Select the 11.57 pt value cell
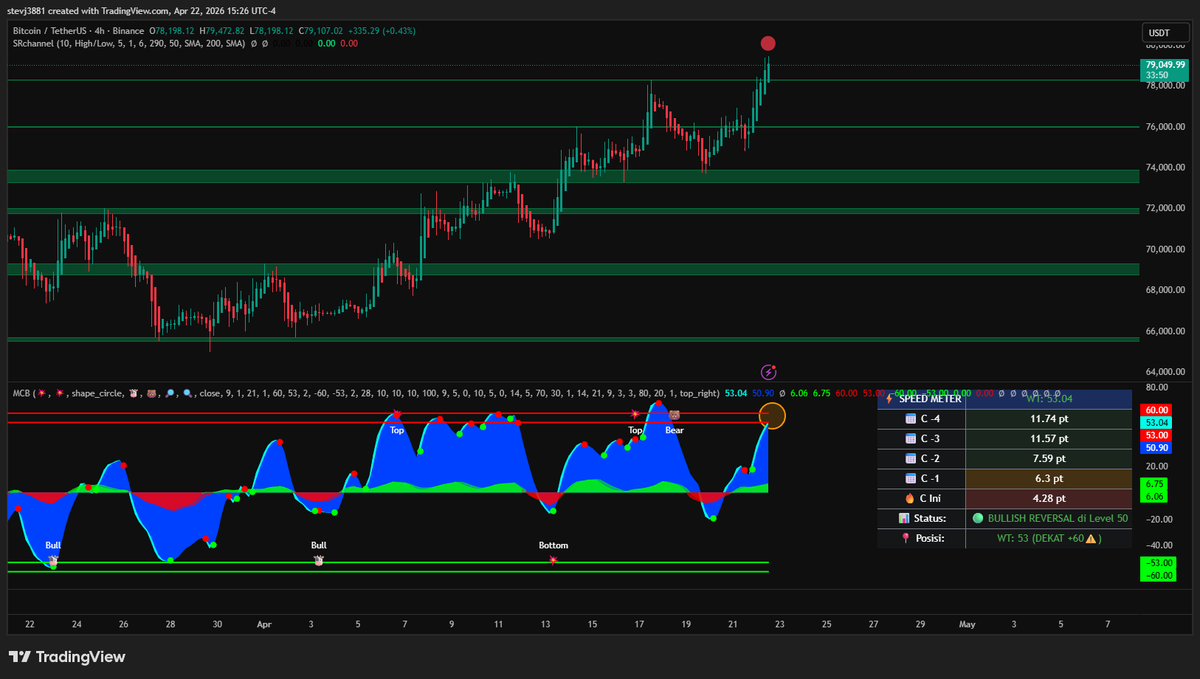This screenshot has height=679, width=1200. coord(1049,438)
